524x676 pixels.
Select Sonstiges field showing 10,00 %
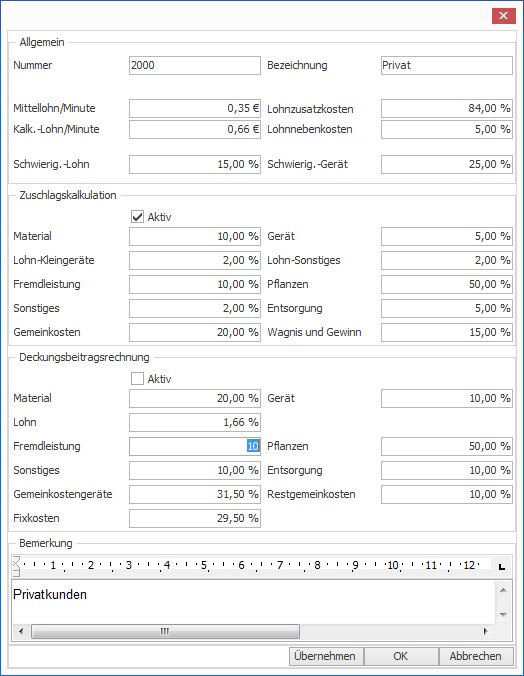195,470
